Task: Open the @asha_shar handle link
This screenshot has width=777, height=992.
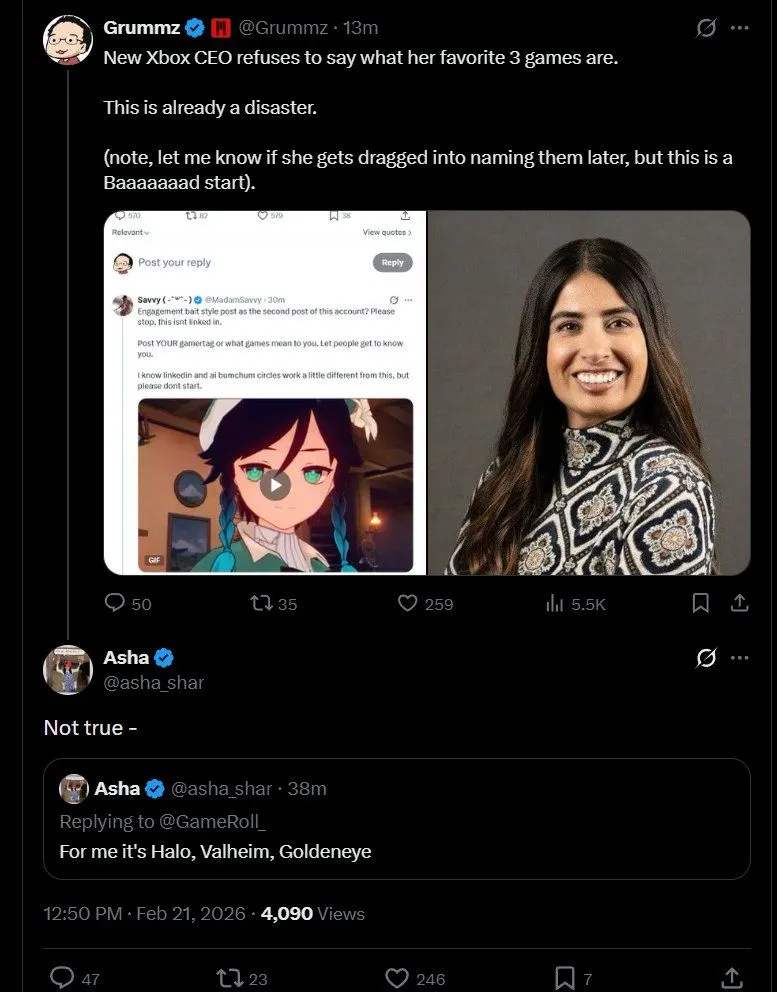Action: click(154, 682)
